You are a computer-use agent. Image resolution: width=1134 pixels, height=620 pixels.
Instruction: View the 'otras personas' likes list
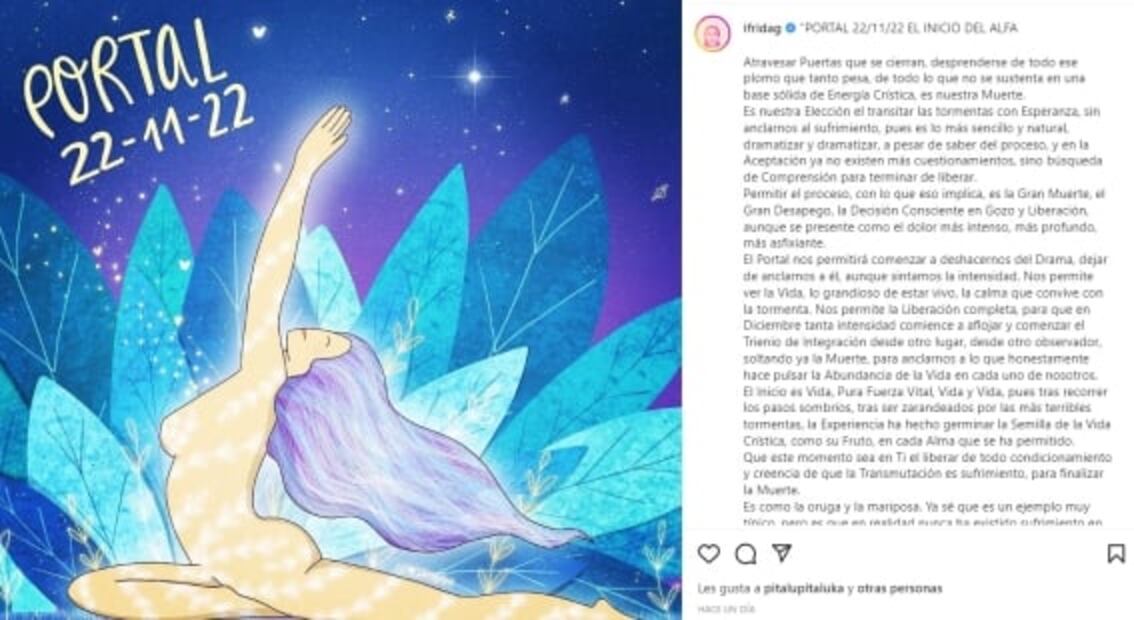click(900, 588)
